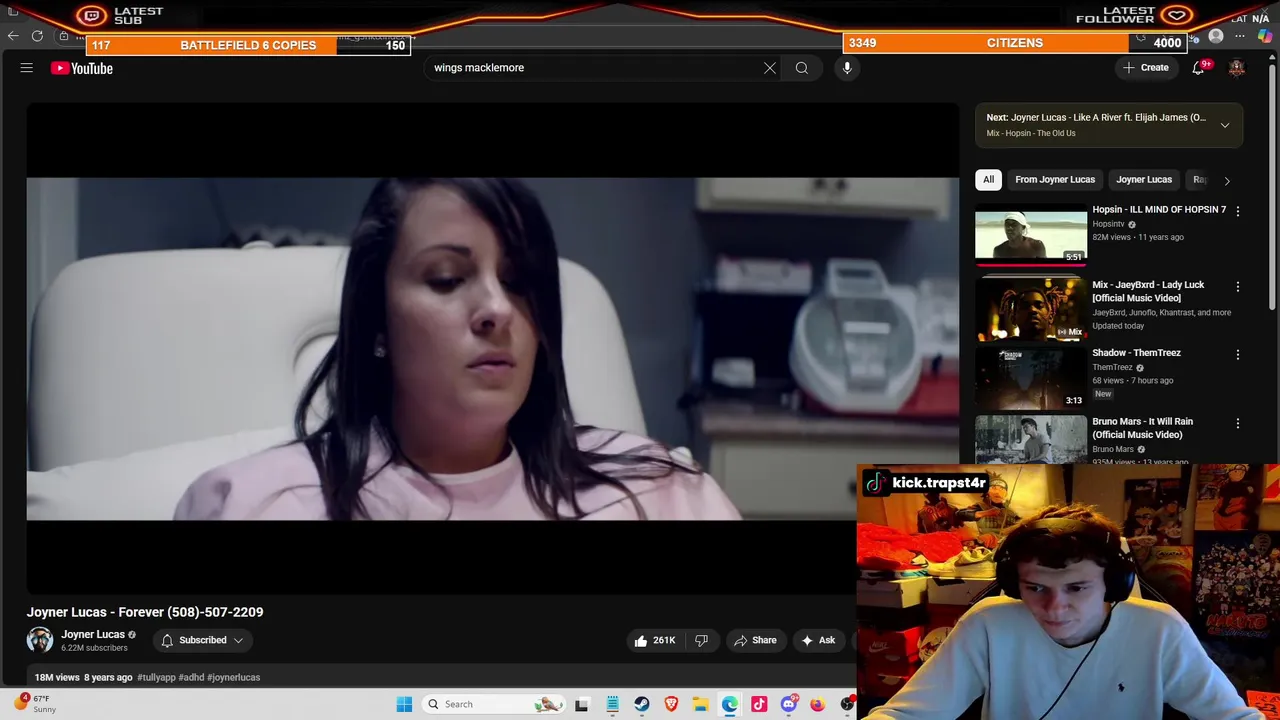
Task: Open Mix JaeyBxrd Lady Luck title
Action: point(1148,291)
